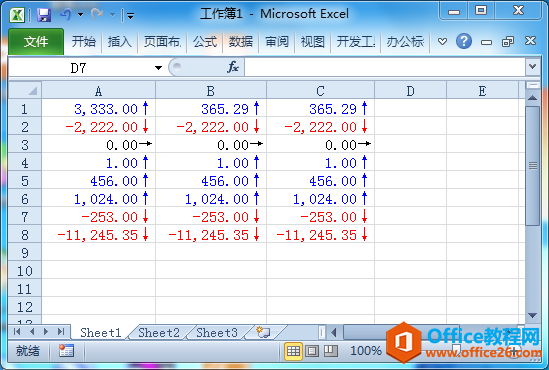Open the 数据 ribbon tab
This screenshot has height=370, width=549.
[x=241, y=42]
